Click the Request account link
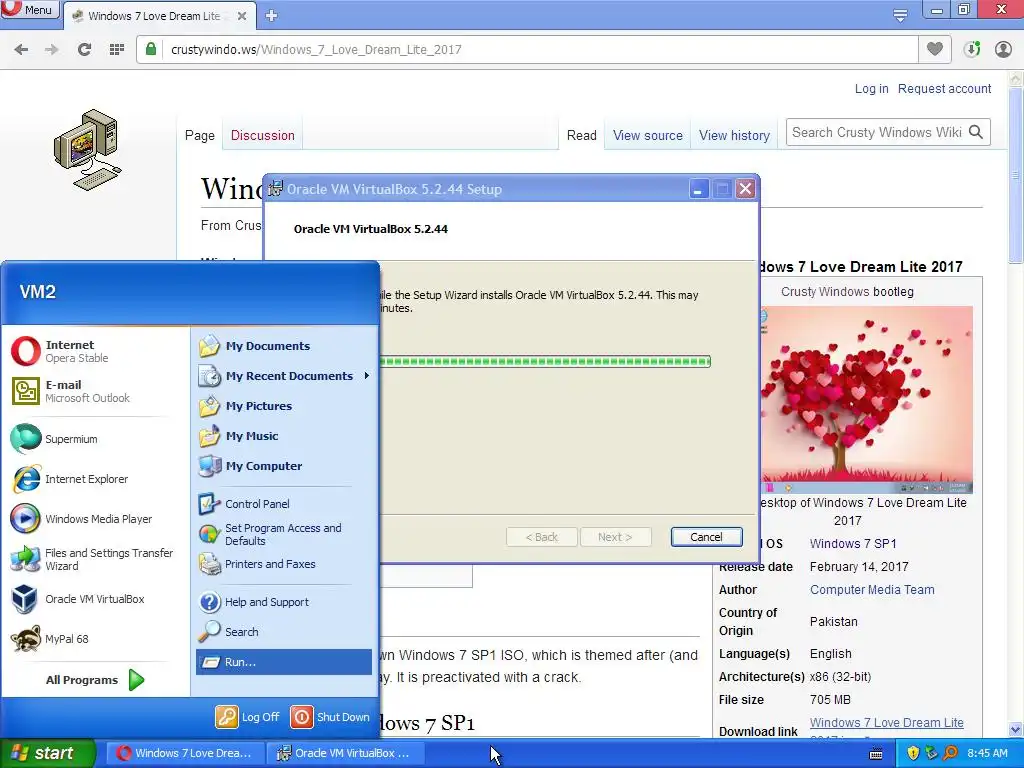This screenshot has width=1024, height=768. click(944, 89)
